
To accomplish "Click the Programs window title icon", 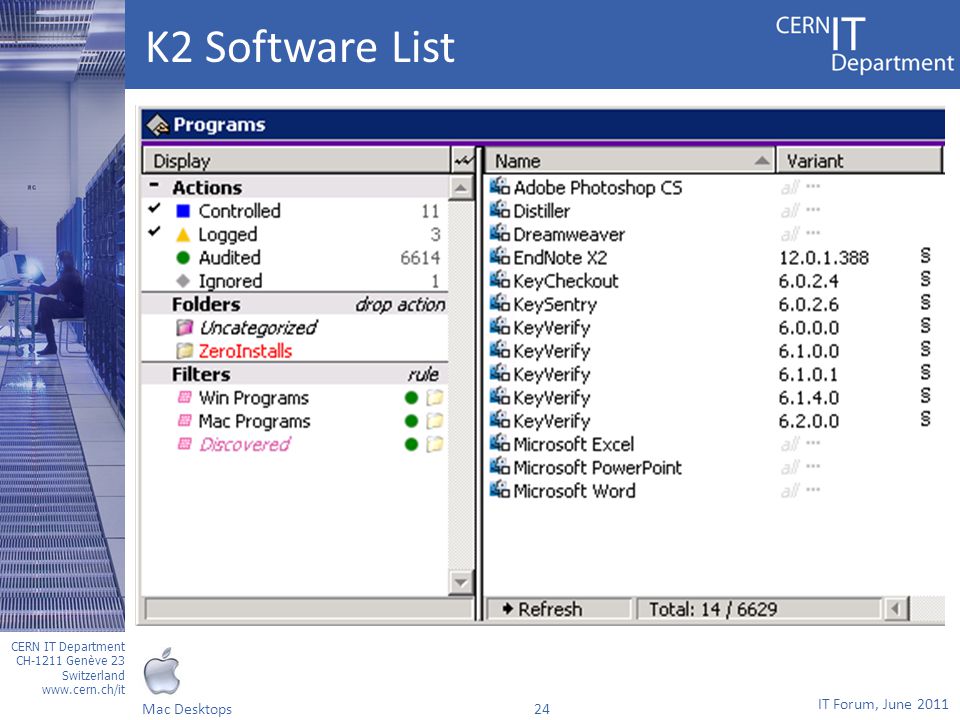I will point(157,125).
